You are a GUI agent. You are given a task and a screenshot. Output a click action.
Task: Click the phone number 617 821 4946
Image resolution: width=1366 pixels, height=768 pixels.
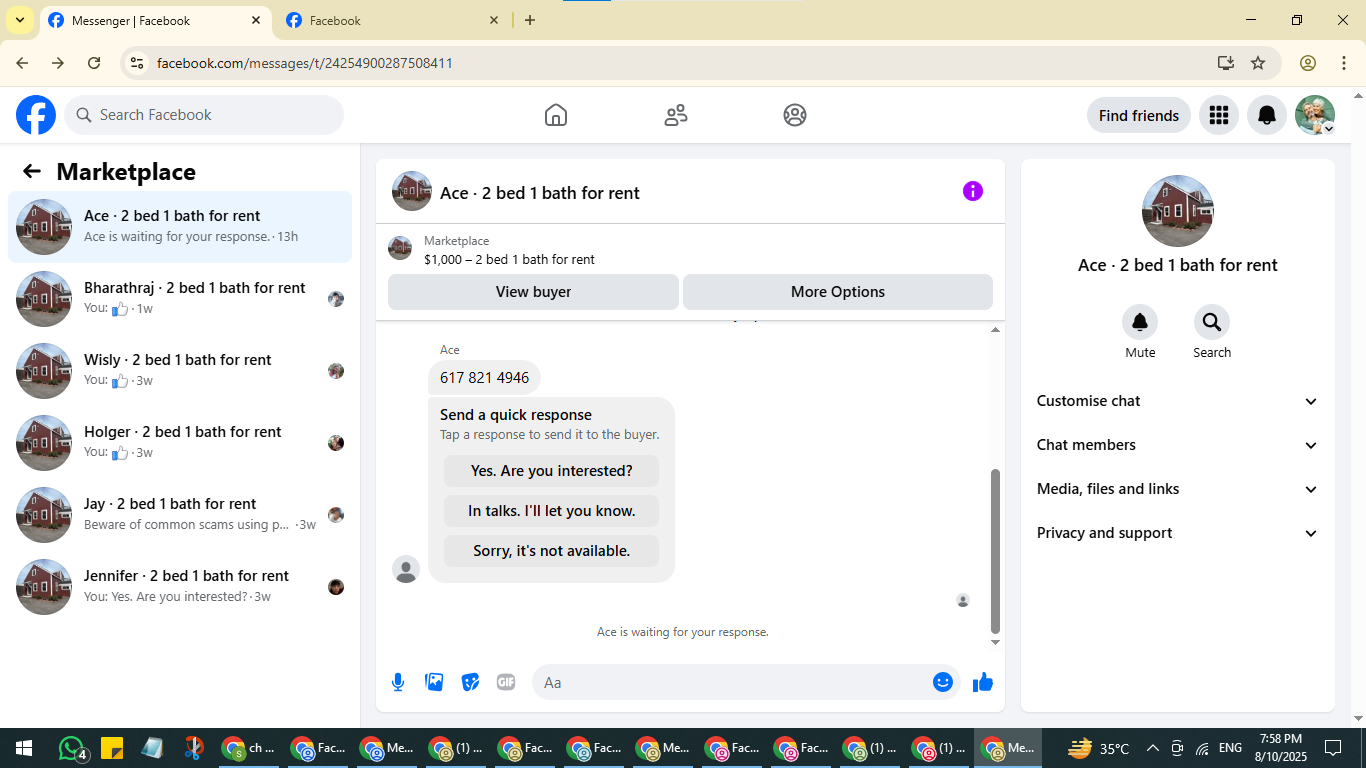tap(485, 378)
